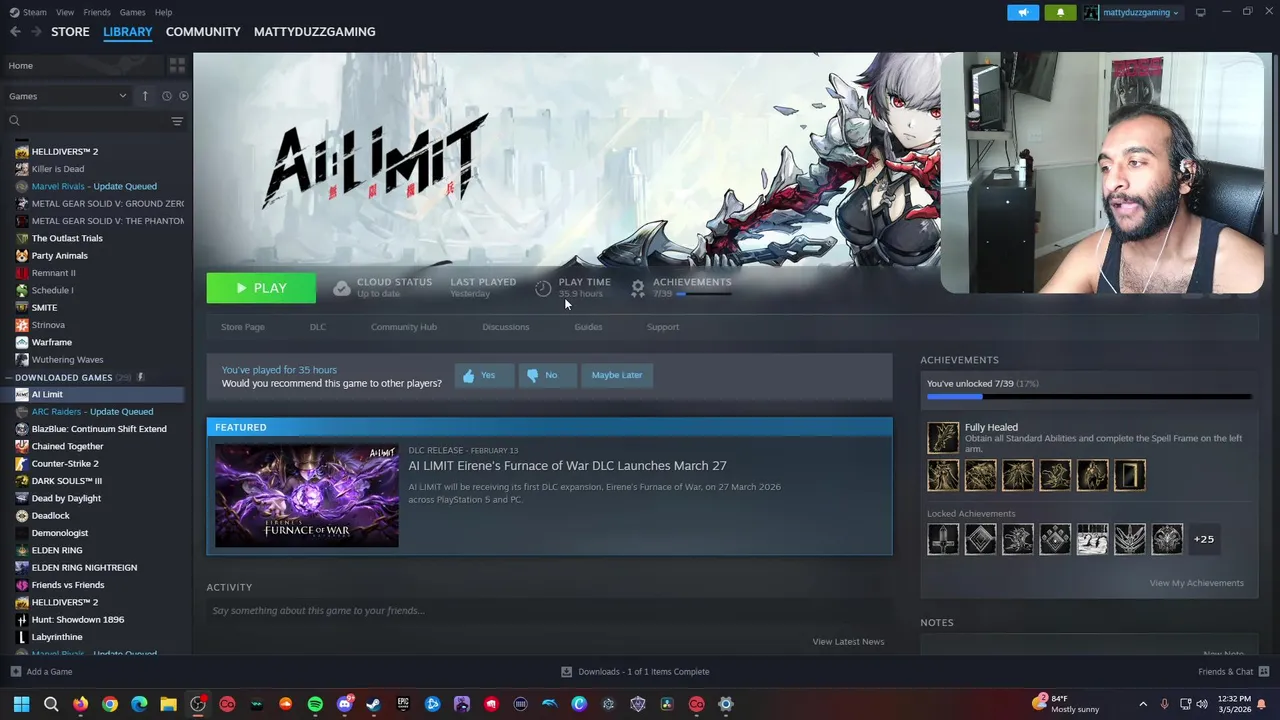Open the grid collections view icon
1280x720 pixels.
[x=177, y=65]
